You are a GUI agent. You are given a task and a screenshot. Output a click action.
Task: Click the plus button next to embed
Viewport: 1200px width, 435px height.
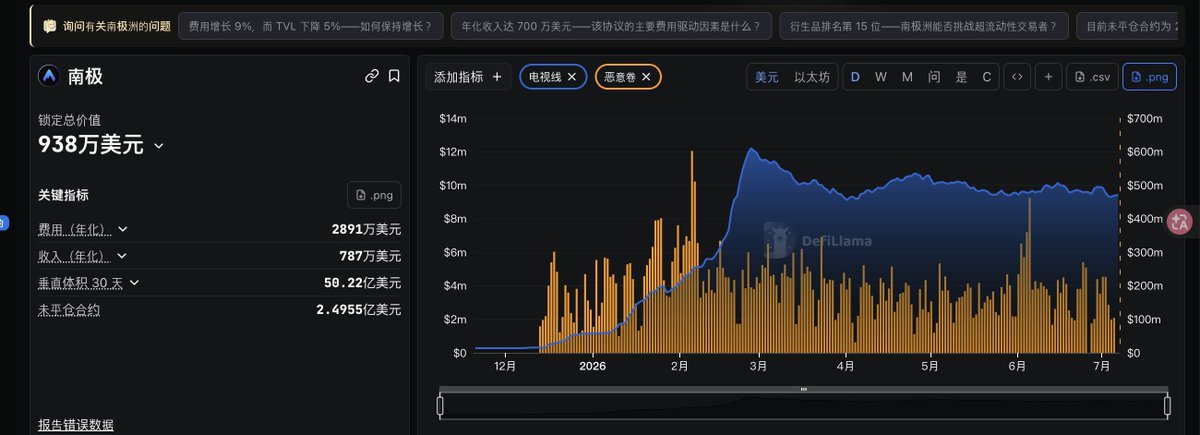click(x=1048, y=77)
